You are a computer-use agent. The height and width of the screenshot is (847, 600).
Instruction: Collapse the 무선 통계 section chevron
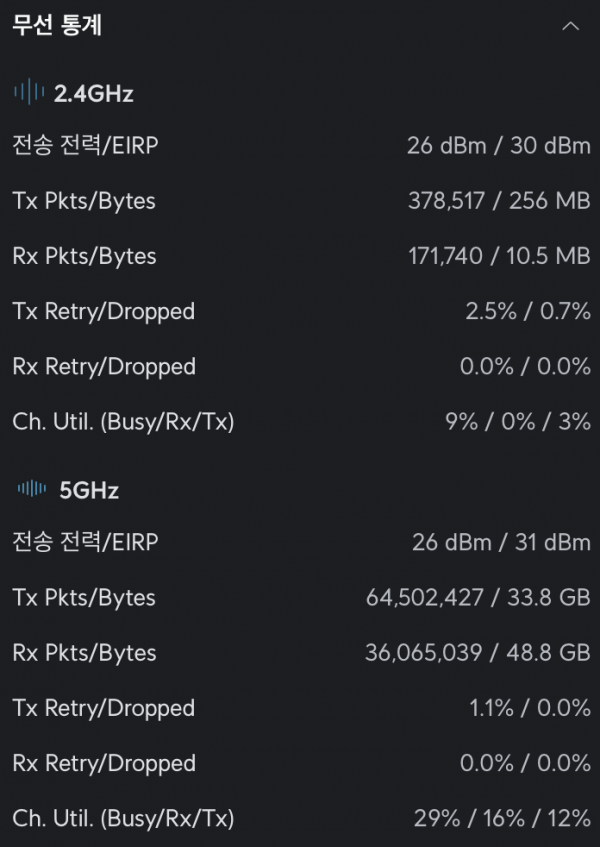[x=570, y=27]
